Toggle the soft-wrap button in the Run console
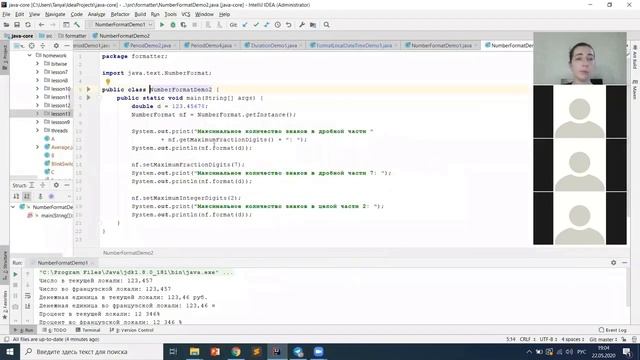 28,296
